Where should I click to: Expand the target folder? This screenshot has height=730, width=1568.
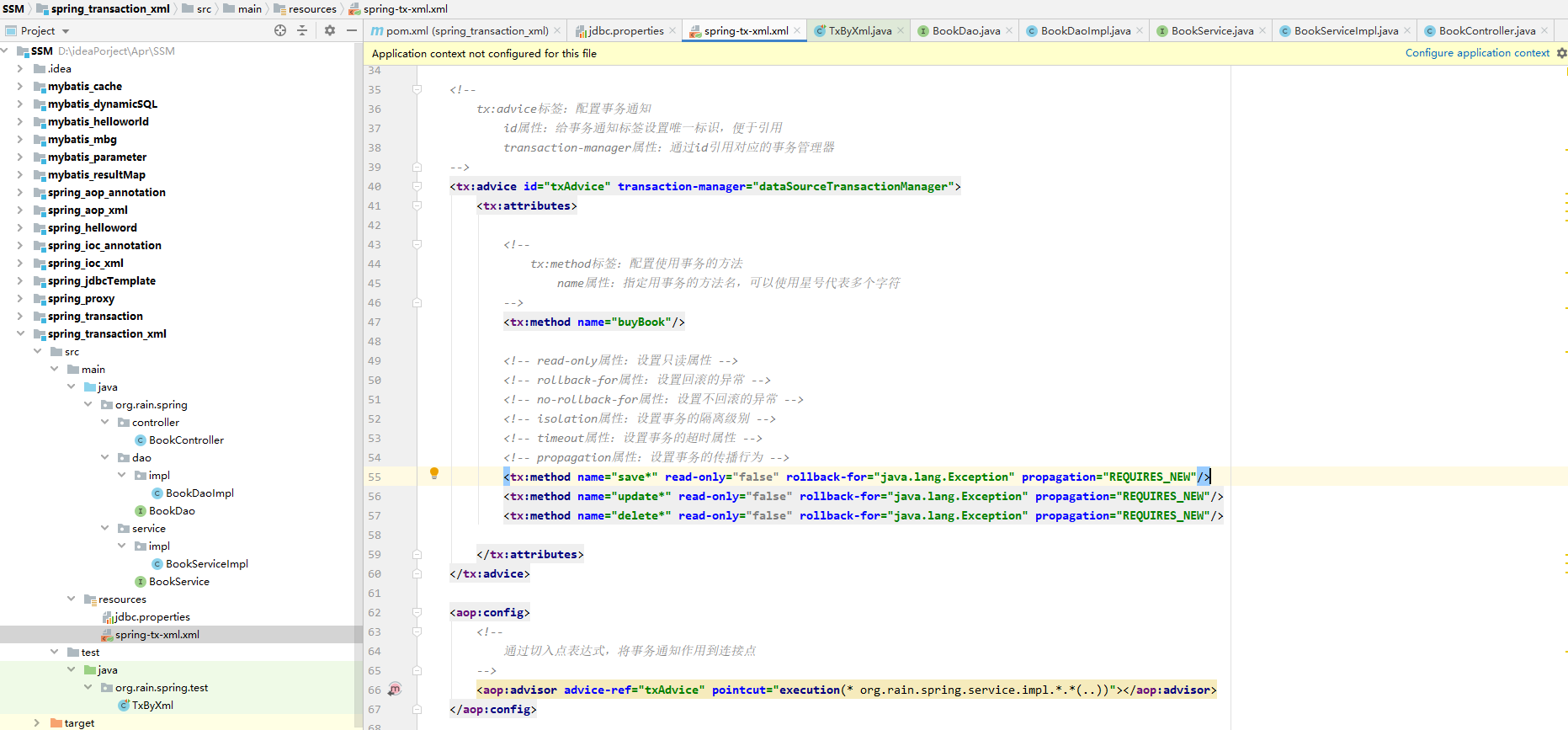(37, 722)
